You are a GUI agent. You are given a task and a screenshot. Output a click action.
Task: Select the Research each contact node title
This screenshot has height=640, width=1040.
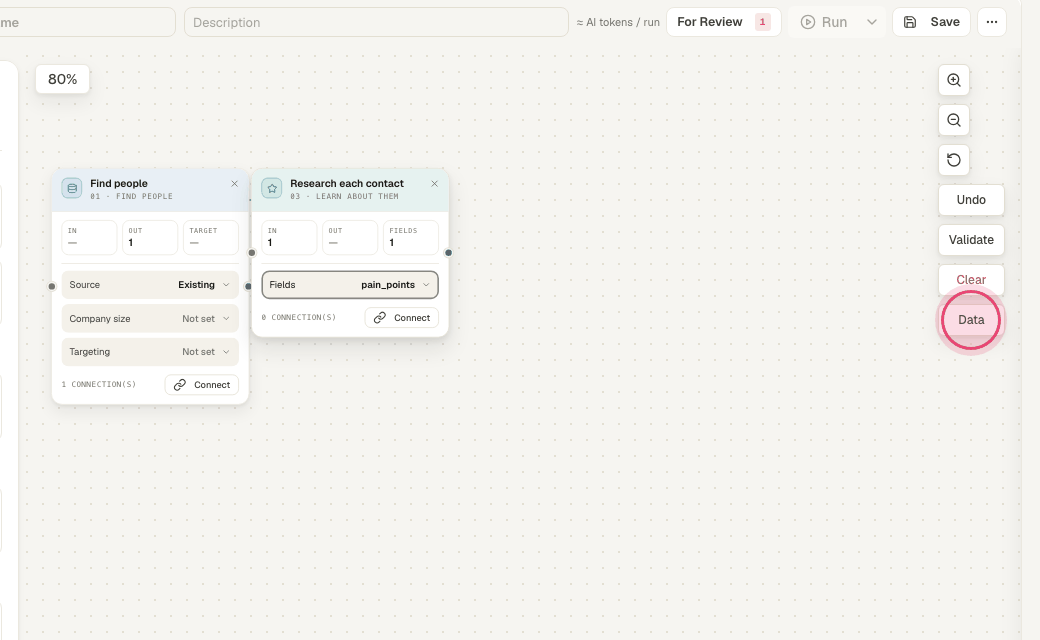click(x=347, y=184)
